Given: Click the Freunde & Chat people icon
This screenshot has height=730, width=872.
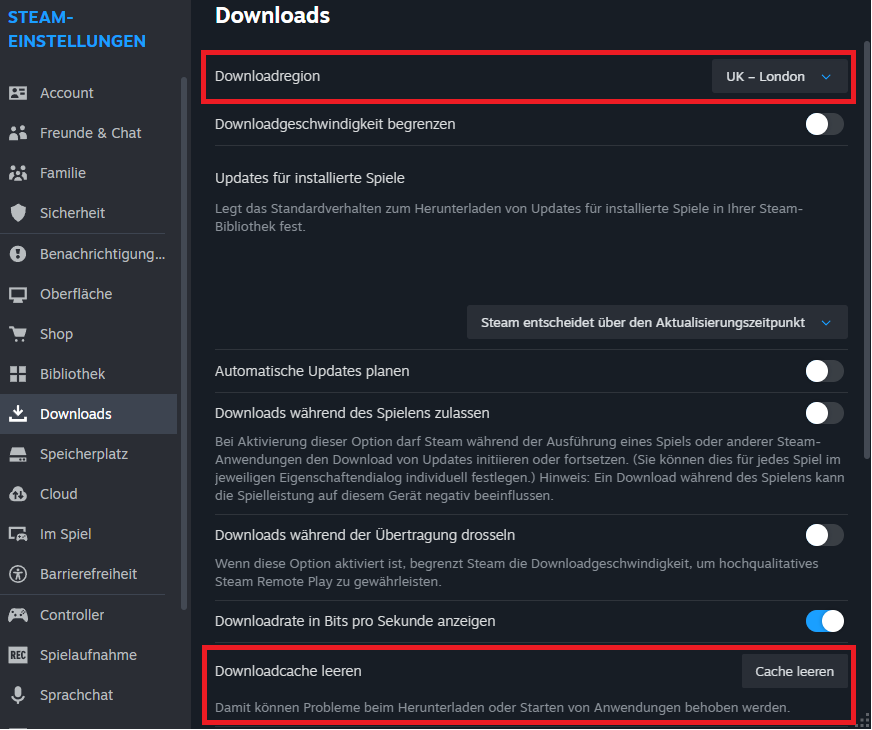Looking at the screenshot, I should click(x=18, y=133).
